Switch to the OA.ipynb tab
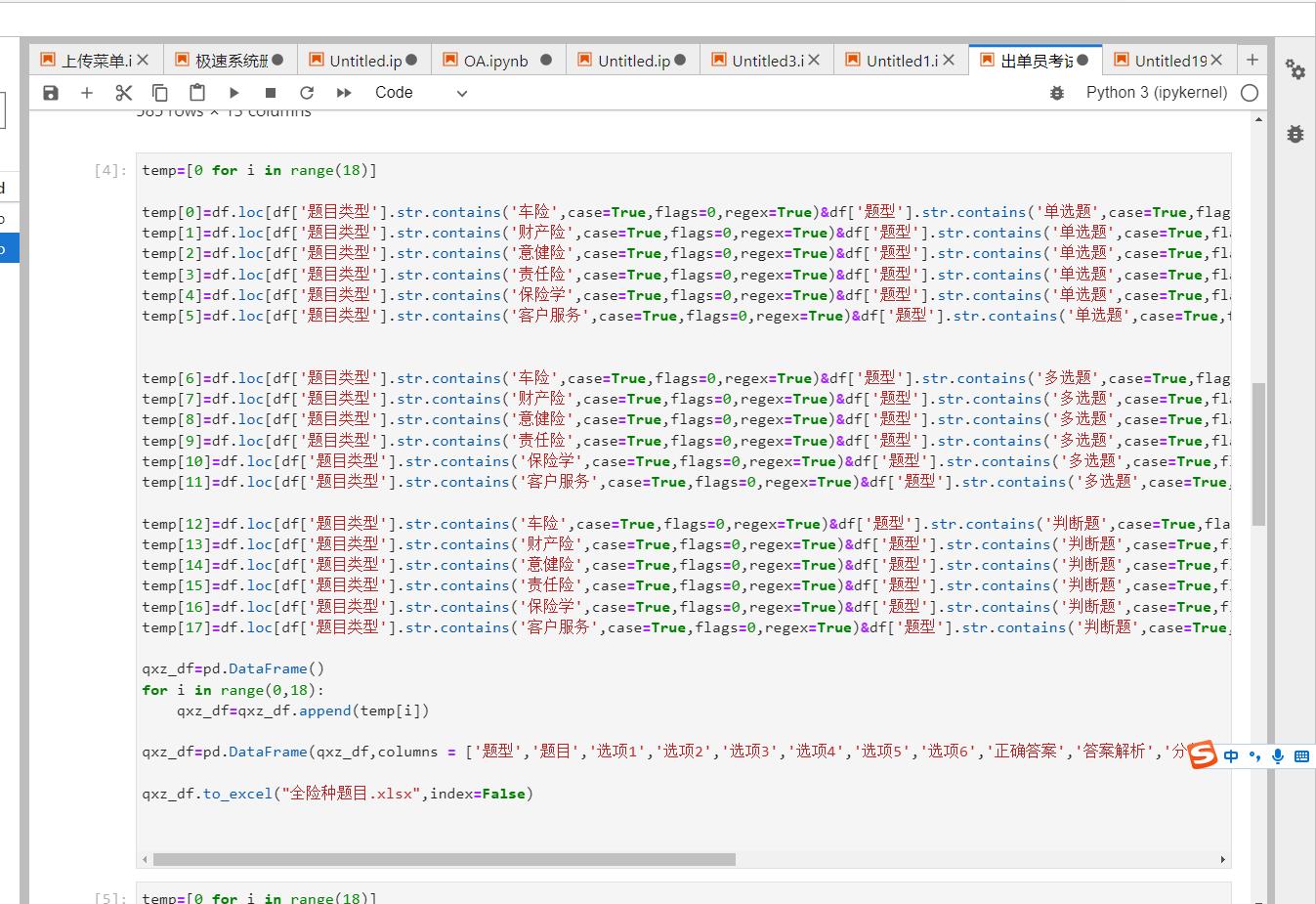 coord(487,59)
